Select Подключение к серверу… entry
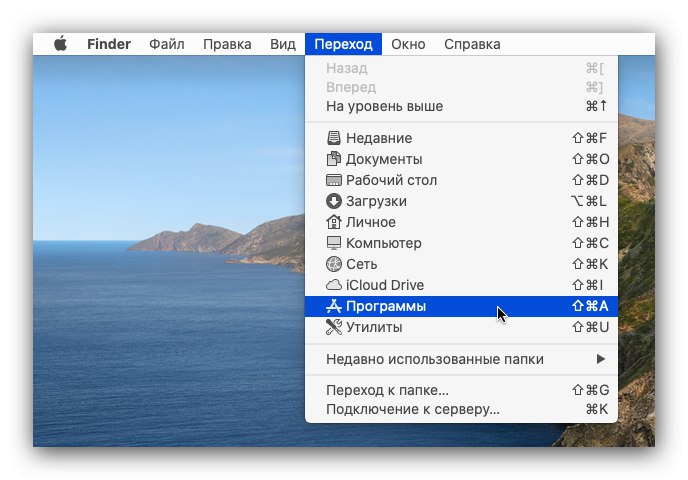The height and width of the screenshot is (480, 688). 413,409
